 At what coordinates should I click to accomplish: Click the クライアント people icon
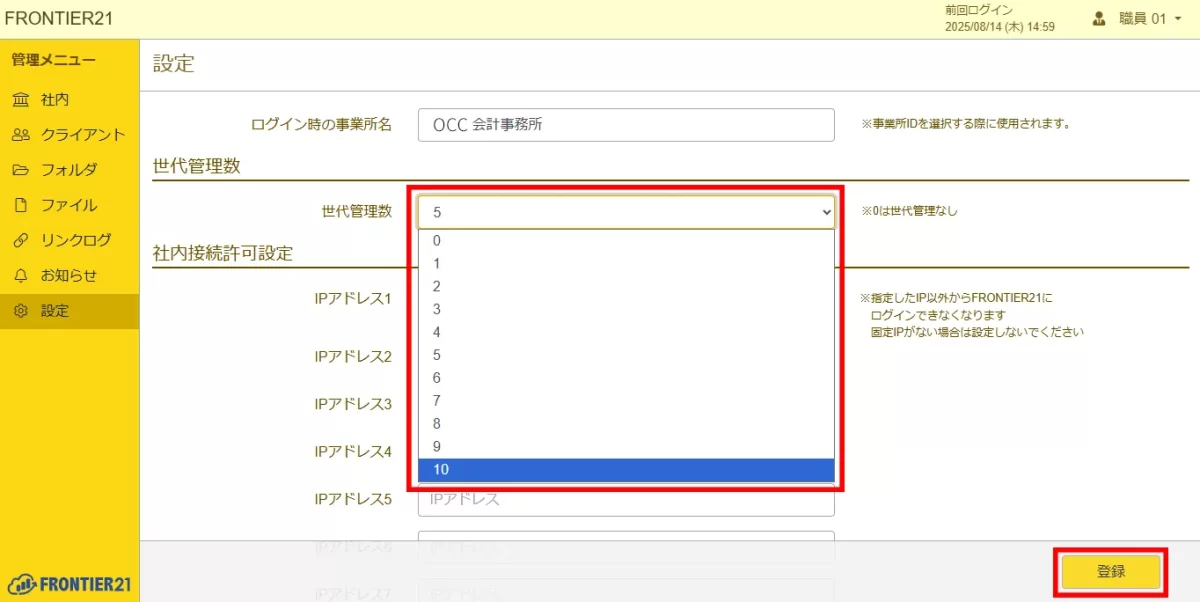click(21, 135)
